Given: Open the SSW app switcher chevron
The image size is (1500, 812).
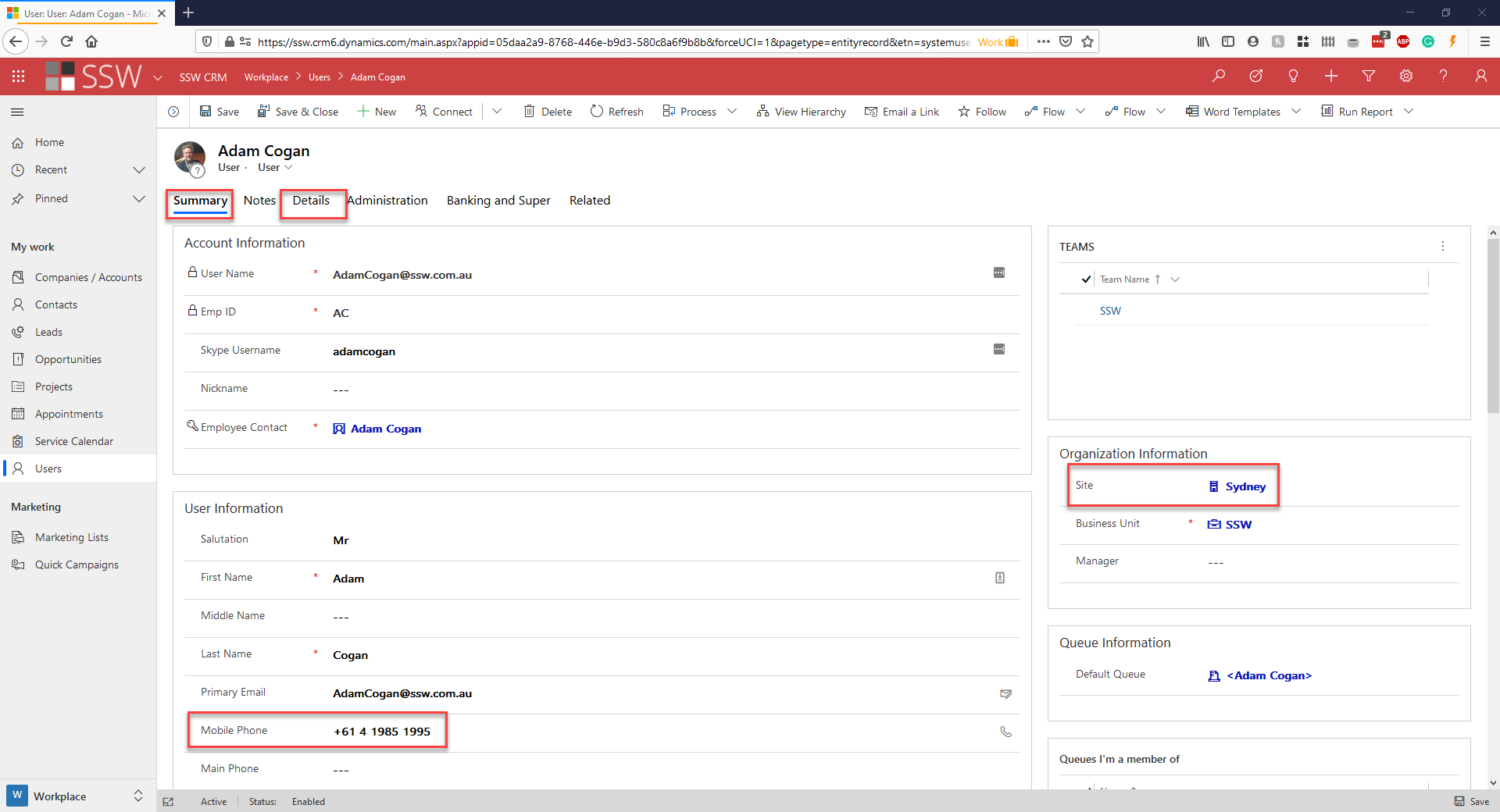Looking at the screenshot, I should [x=157, y=77].
